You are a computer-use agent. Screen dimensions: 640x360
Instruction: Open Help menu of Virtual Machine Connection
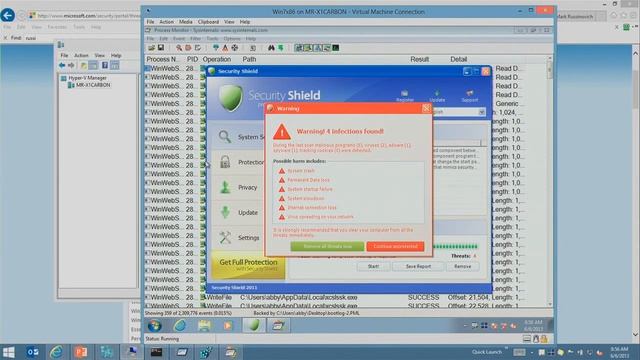(244, 22)
